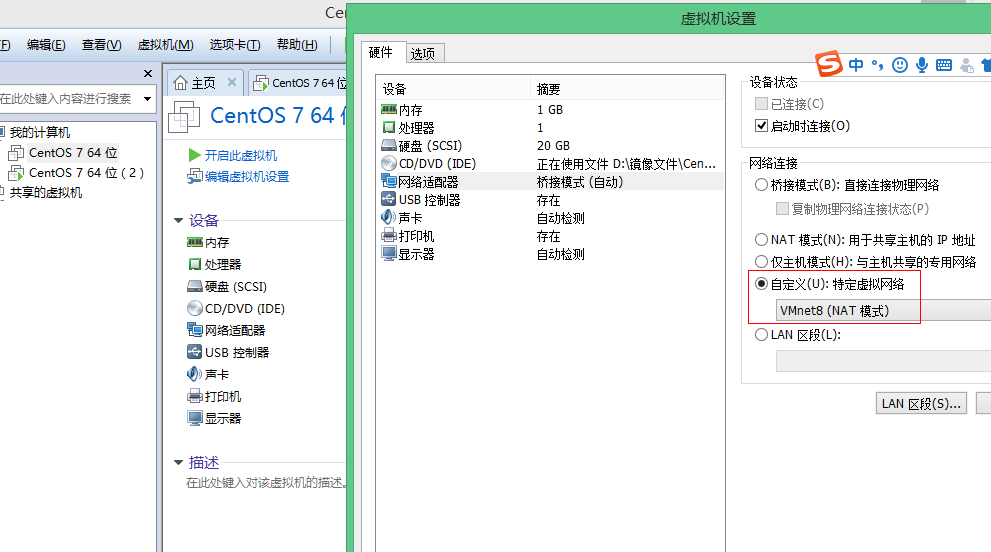Switch to the 选项 tab in settings dialog

423,54
